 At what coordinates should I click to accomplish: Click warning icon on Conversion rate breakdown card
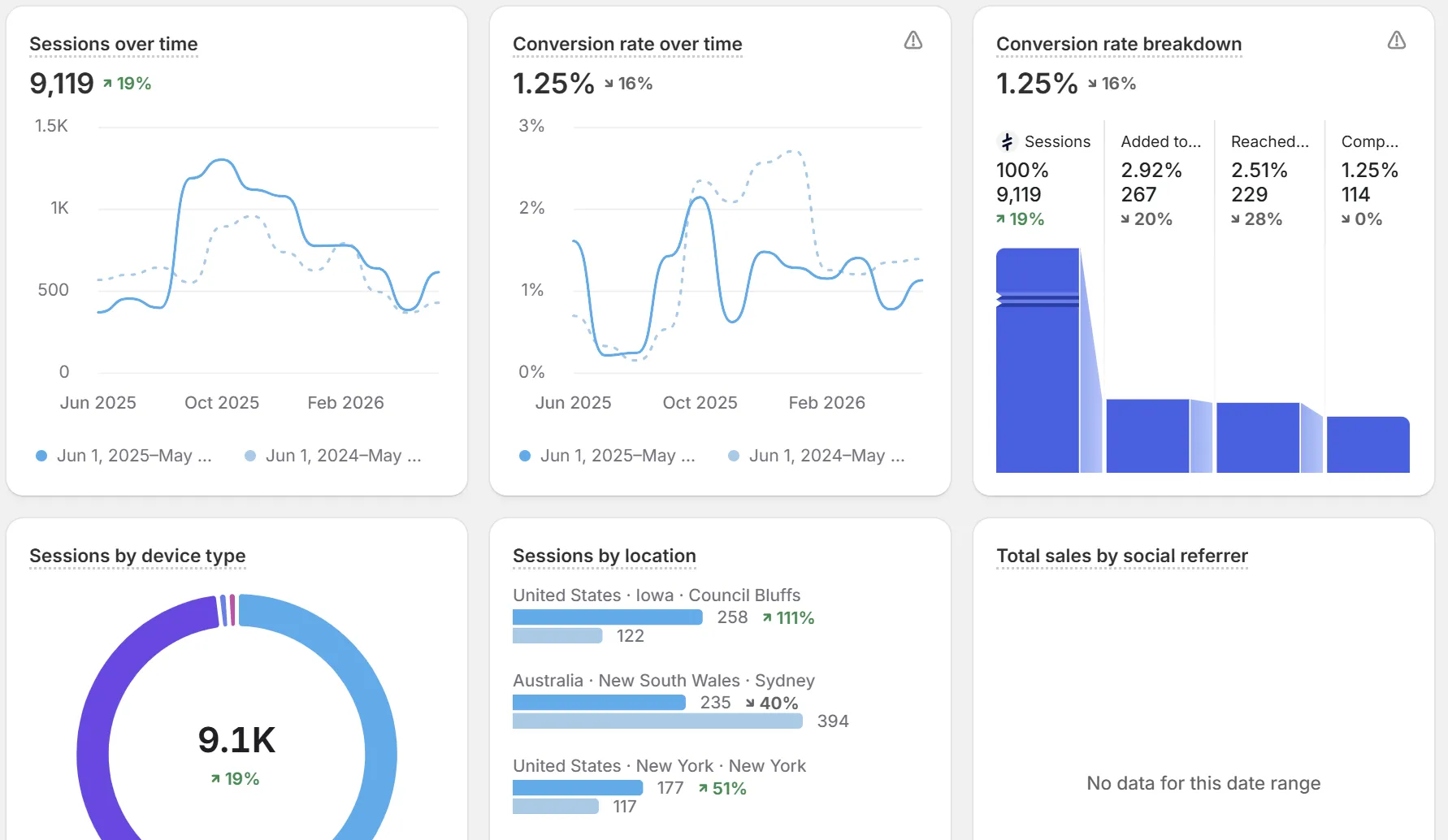(x=1397, y=40)
